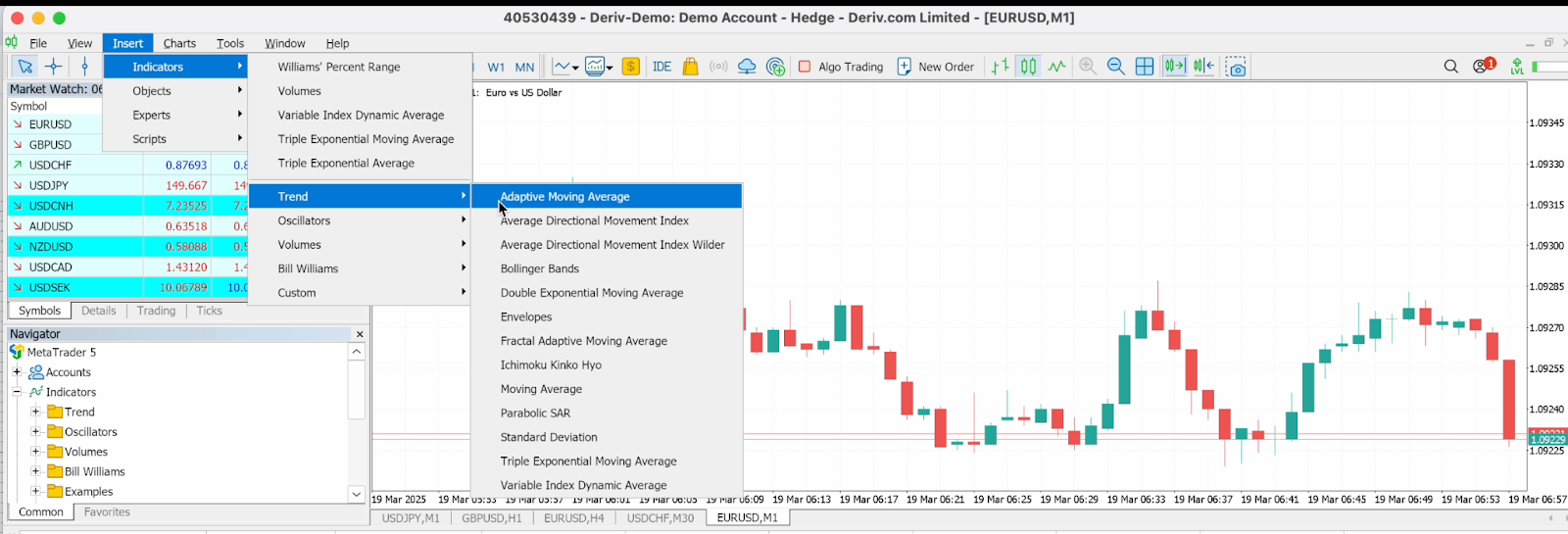Image resolution: width=1568 pixels, height=534 pixels.
Task: Open the File menu
Action: pos(38,43)
